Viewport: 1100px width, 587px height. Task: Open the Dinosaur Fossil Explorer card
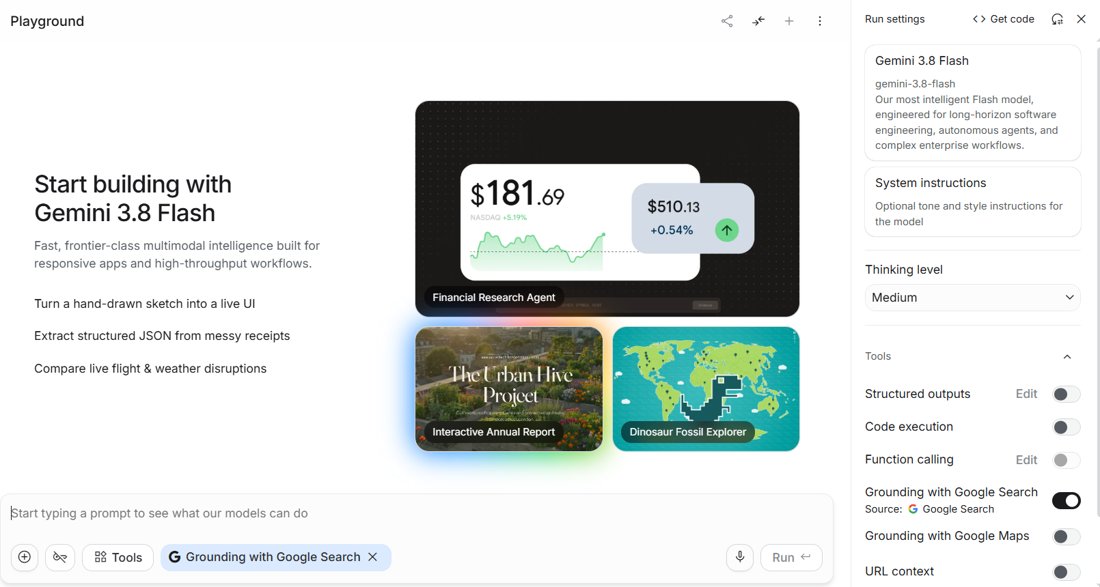(x=706, y=389)
